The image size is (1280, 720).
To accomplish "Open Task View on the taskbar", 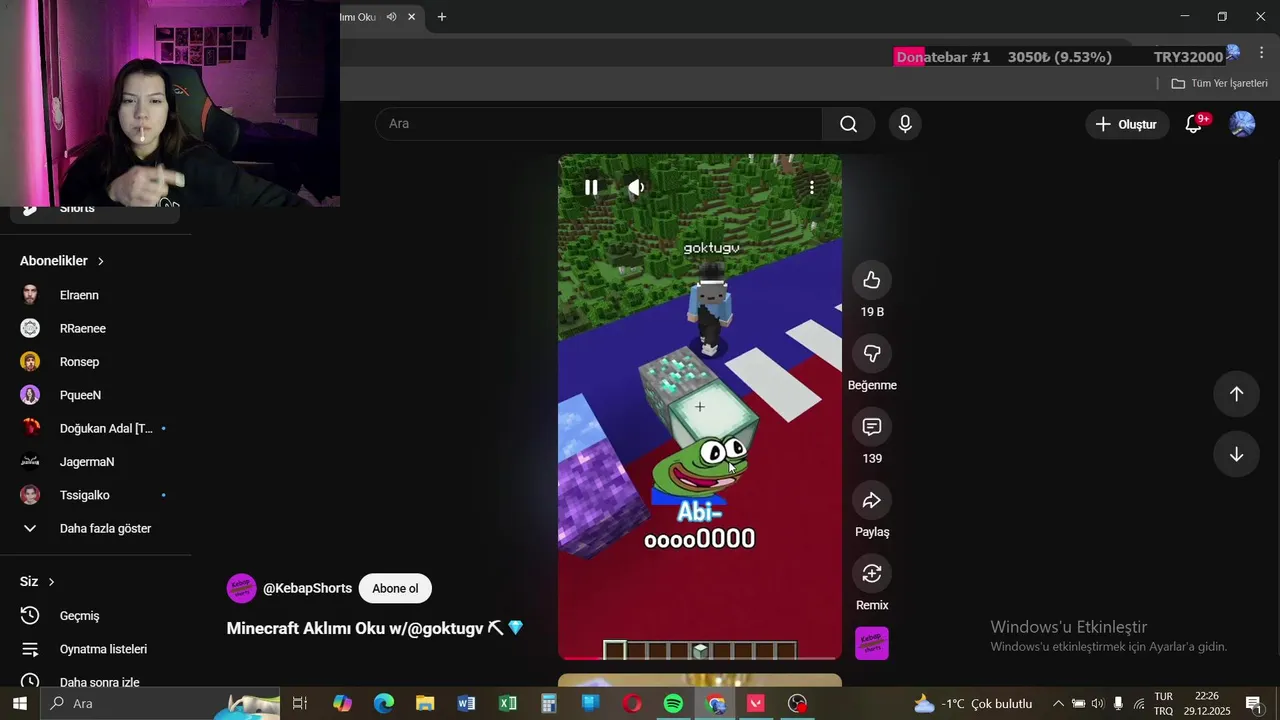I will 299,703.
